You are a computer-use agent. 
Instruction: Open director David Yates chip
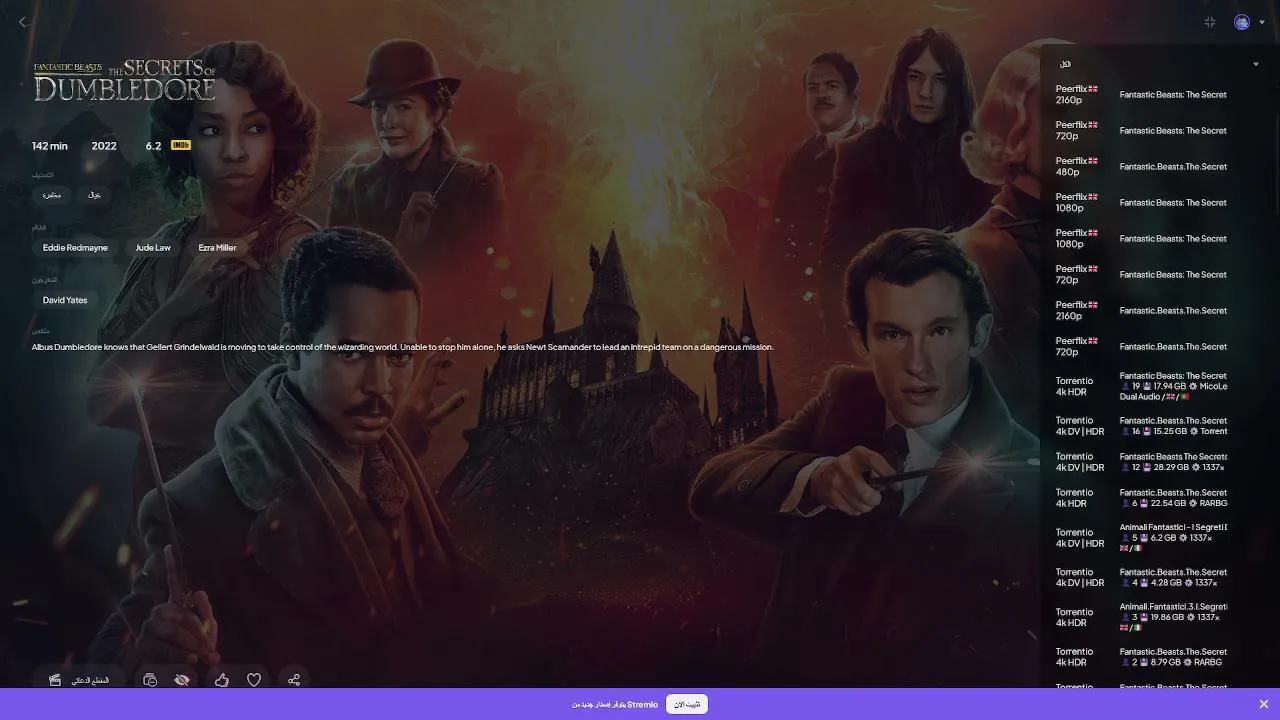point(65,300)
